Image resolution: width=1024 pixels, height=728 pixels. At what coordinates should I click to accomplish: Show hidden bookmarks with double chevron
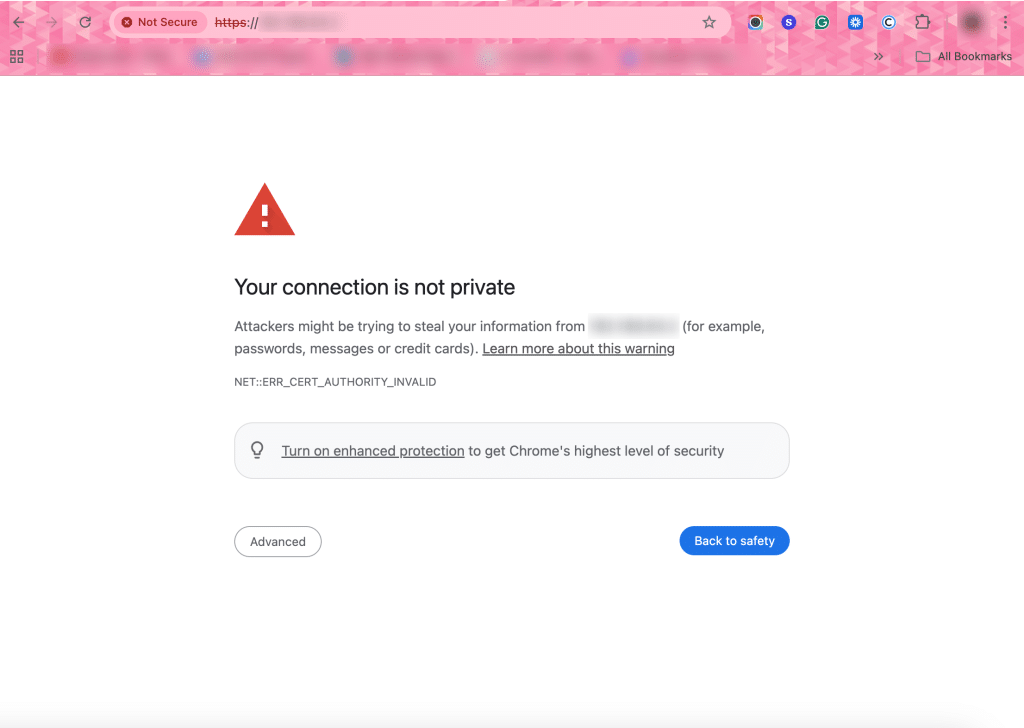click(x=878, y=56)
